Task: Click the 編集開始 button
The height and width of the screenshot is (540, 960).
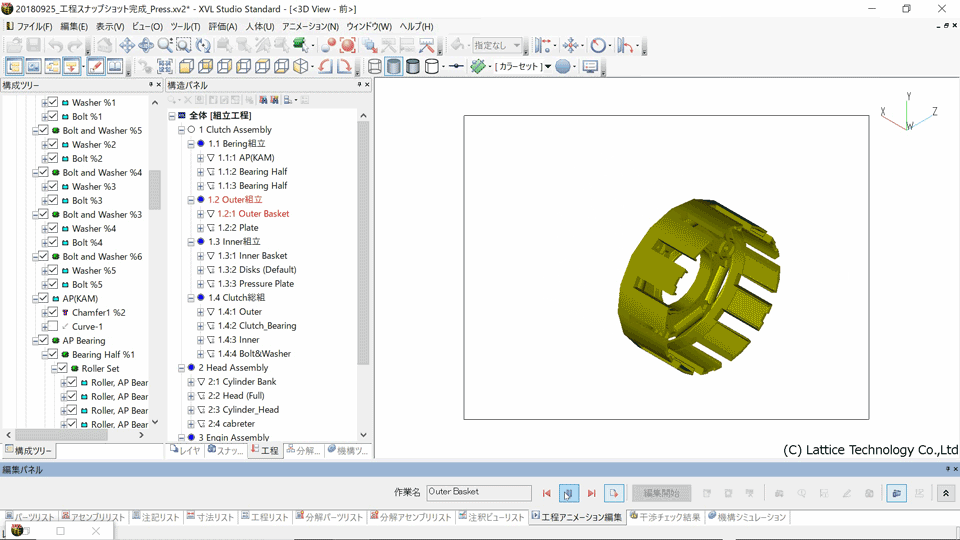Action: pyautogui.click(x=661, y=493)
